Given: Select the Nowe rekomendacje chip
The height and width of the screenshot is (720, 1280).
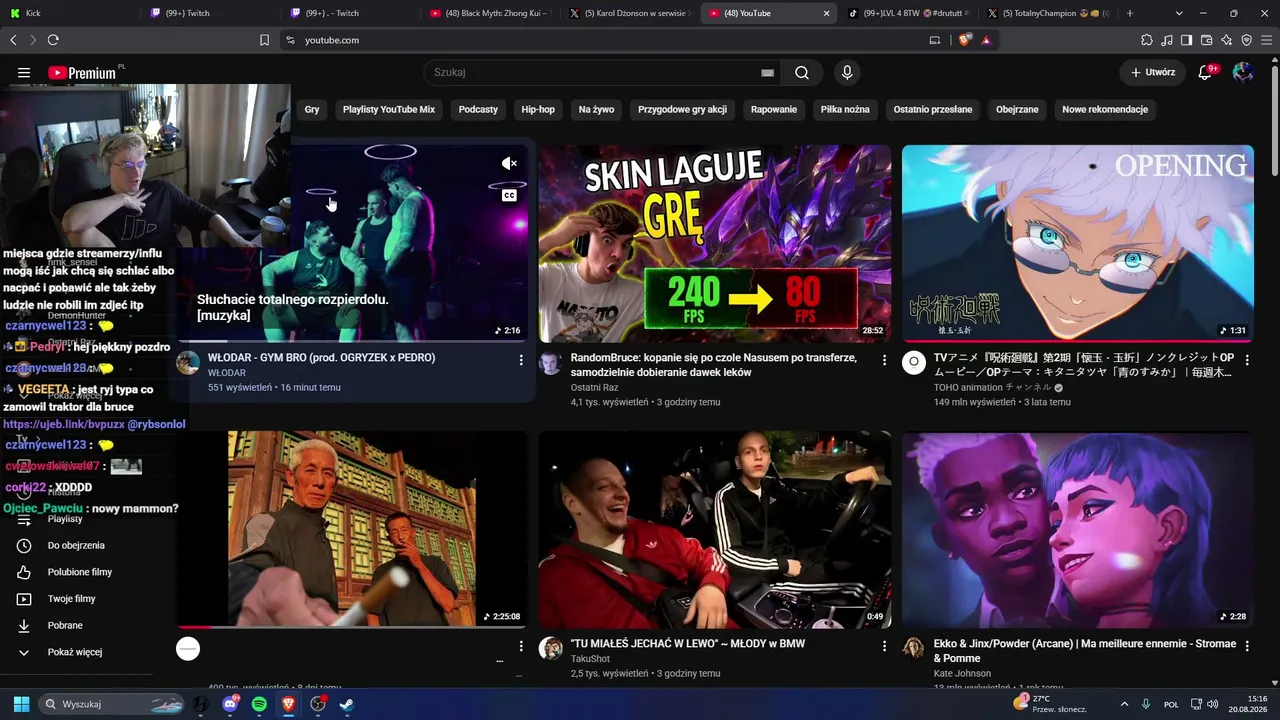Looking at the screenshot, I should [1105, 109].
